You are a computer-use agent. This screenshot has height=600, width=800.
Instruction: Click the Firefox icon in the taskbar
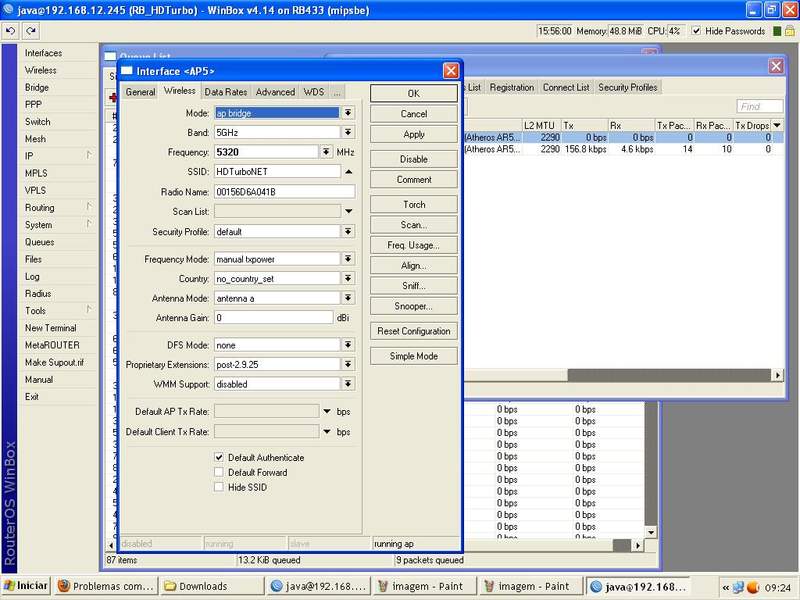tap(64, 586)
